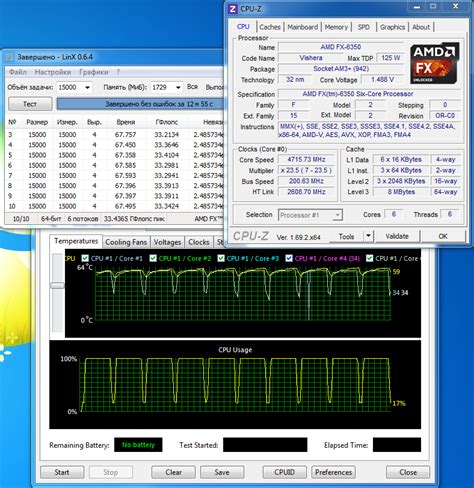Click the Code Name value Vishera

pos(311,58)
